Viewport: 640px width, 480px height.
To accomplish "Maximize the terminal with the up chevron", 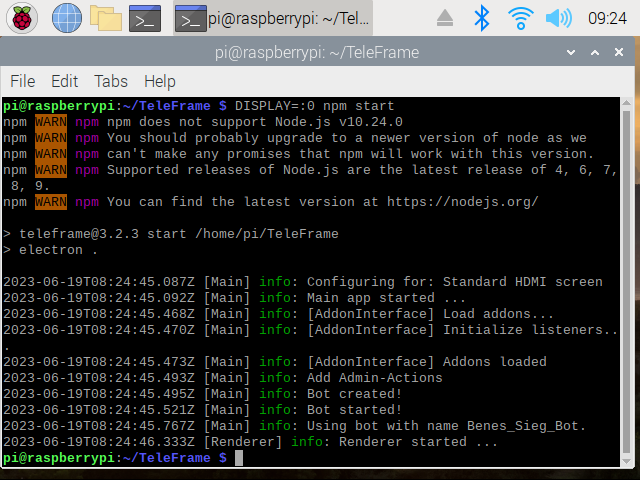I will click(x=595, y=52).
